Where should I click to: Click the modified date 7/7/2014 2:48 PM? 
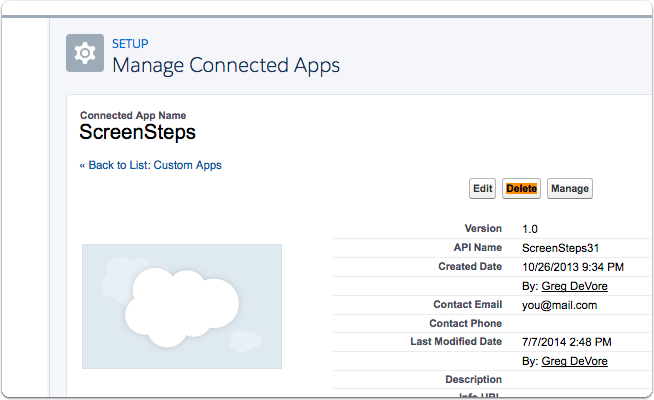click(x=566, y=342)
